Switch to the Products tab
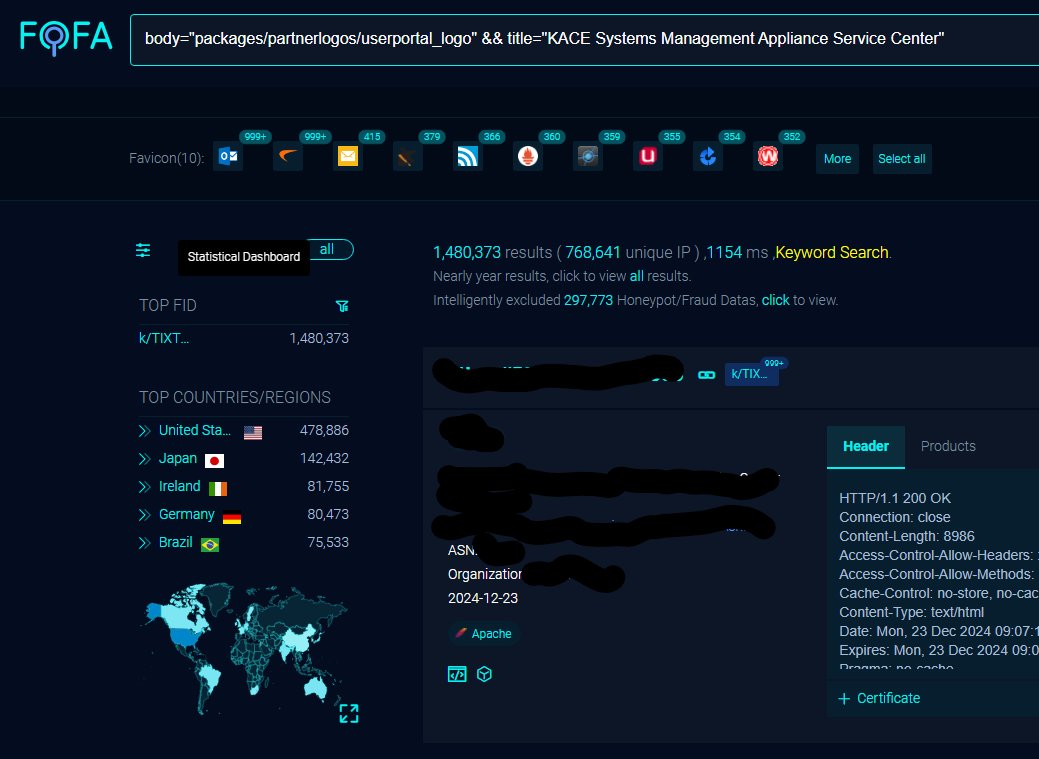 click(948, 446)
